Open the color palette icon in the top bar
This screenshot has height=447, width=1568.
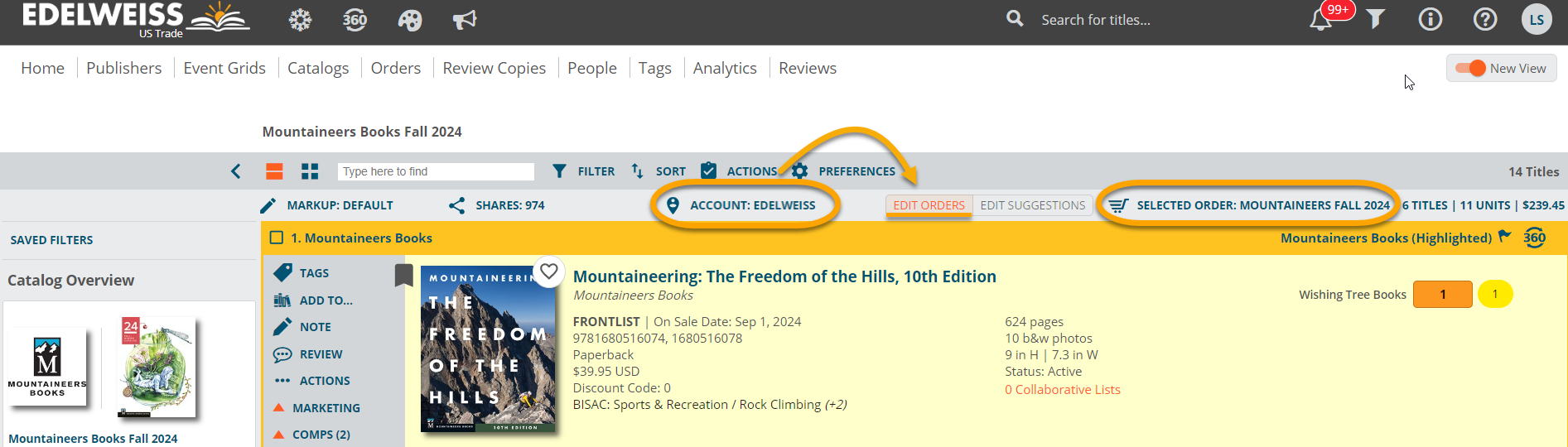(410, 20)
